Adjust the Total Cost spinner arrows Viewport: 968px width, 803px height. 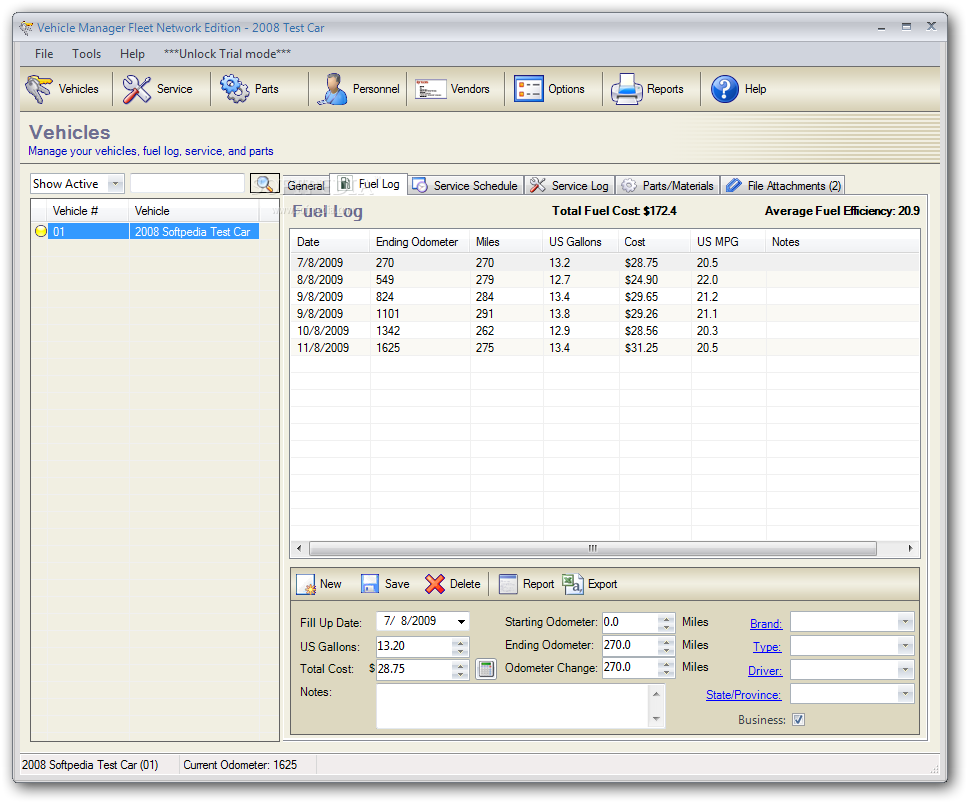(461, 669)
